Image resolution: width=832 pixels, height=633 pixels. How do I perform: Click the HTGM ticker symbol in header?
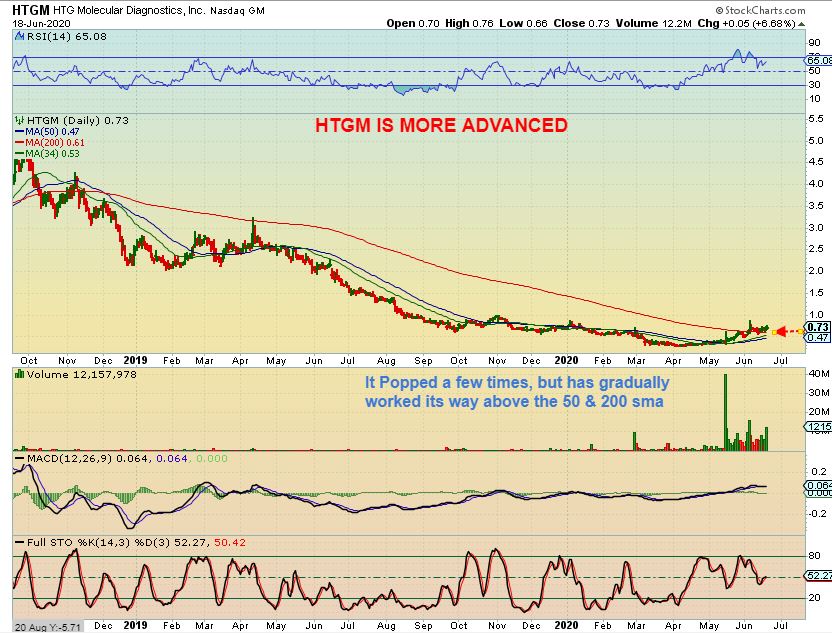pyautogui.click(x=31, y=10)
